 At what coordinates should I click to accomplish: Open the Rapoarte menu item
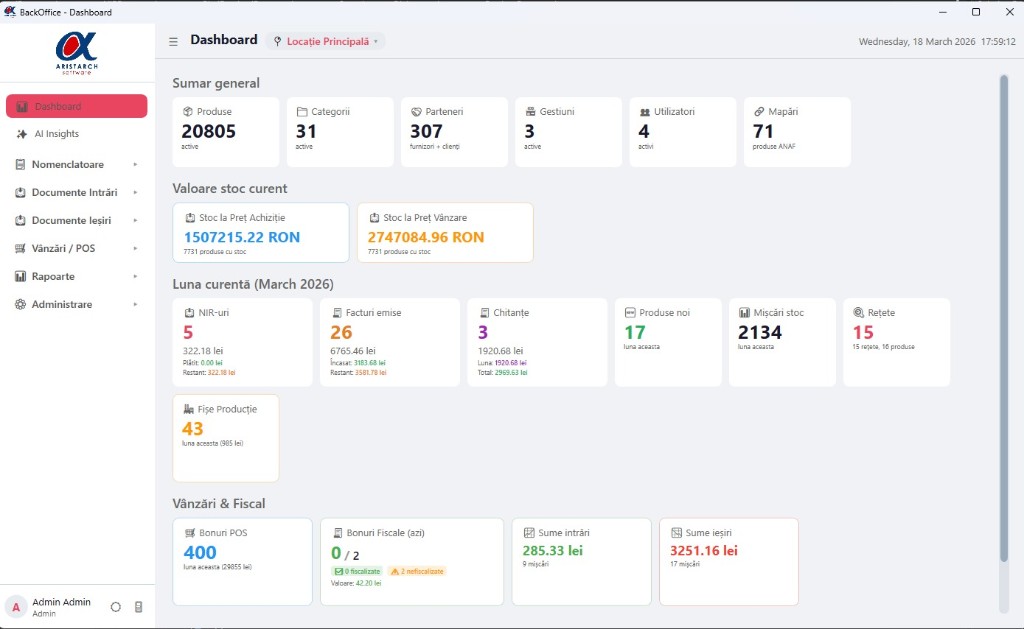click(x=76, y=276)
